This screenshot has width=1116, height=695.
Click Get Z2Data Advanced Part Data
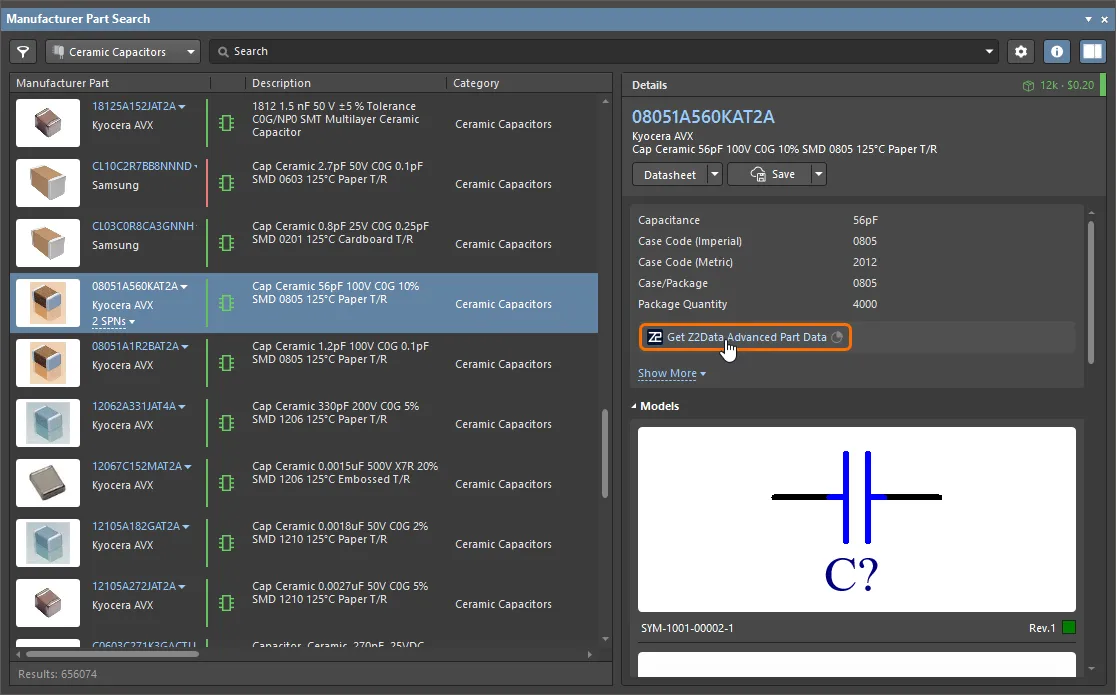(746, 337)
